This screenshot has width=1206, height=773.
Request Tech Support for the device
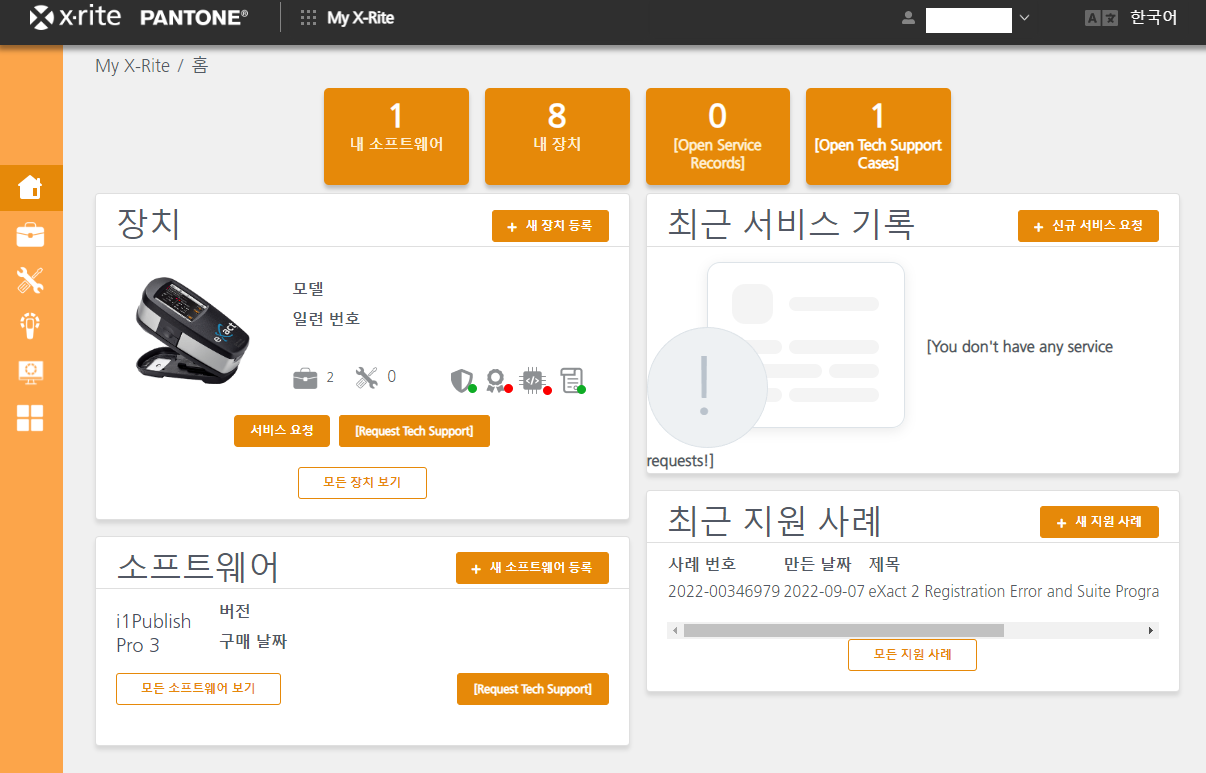pyautogui.click(x=414, y=431)
